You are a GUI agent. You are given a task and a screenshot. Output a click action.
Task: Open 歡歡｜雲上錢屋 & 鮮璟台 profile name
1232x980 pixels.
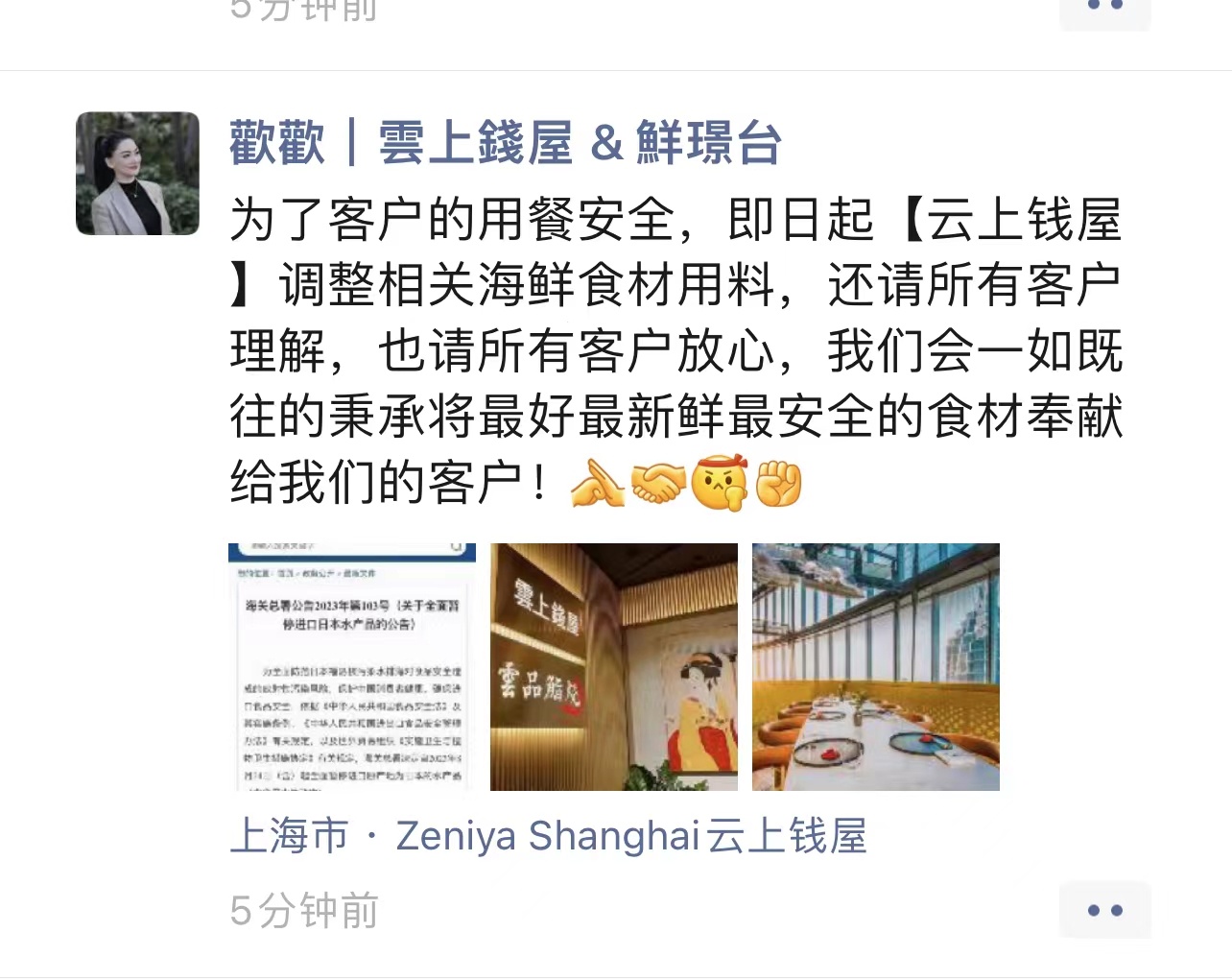tap(506, 143)
